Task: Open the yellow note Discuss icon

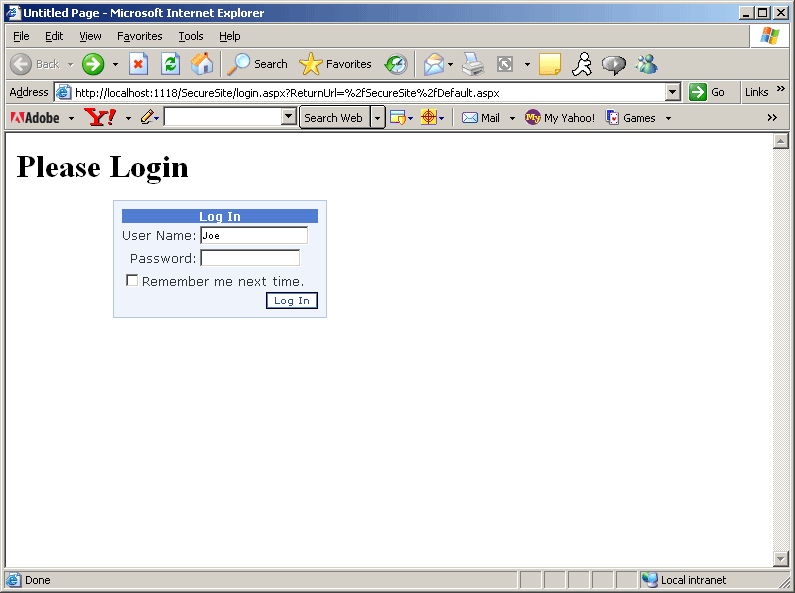Action: (550, 64)
